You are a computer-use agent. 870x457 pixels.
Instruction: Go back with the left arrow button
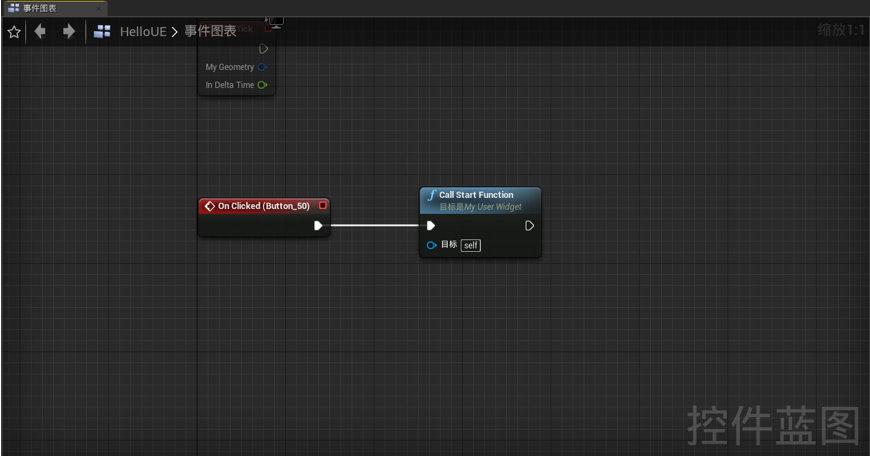(40, 32)
